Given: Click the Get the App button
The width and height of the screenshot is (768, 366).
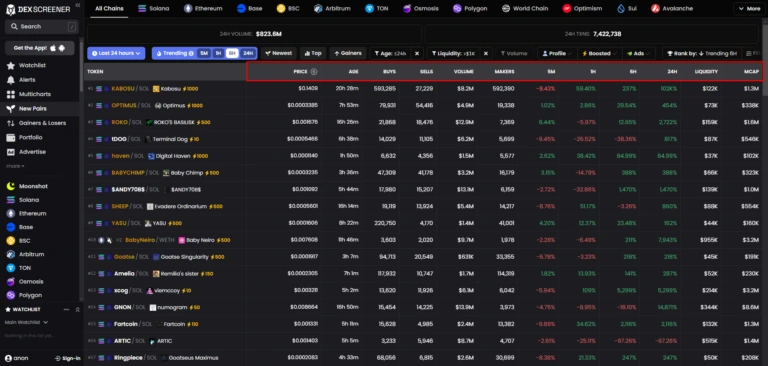Looking at the screenshot, I should pyautogui.click(x=40, y=48).
